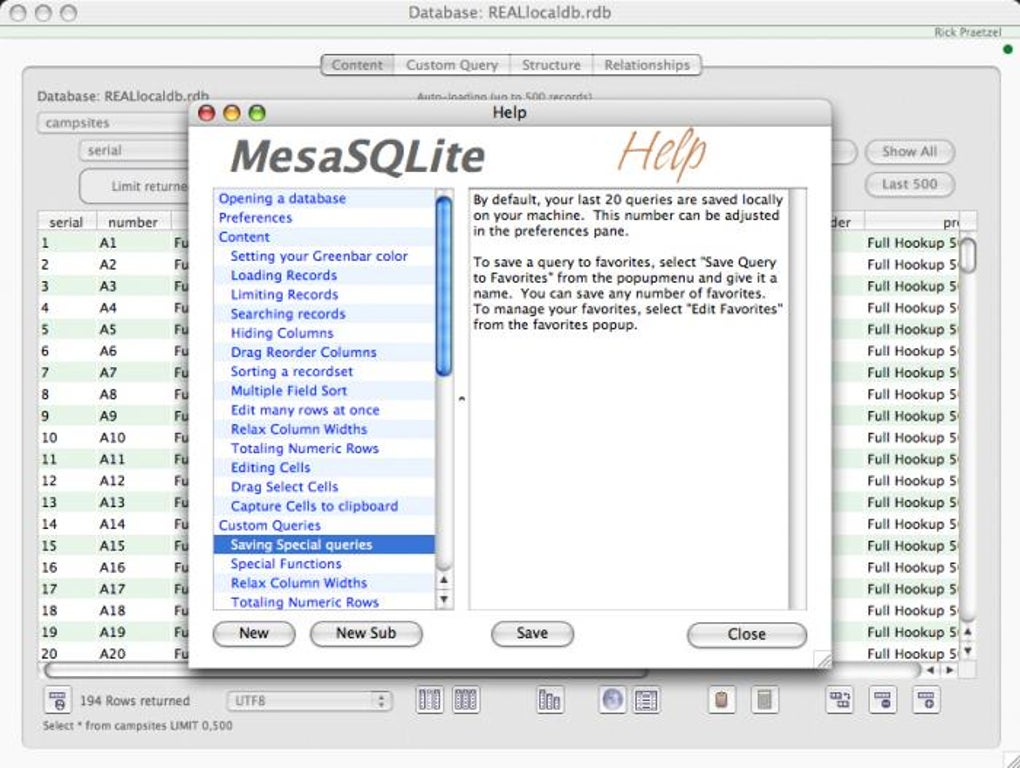Click the calculator icon beside the clipboard
Viewport: 1020px width, 768px height.
point(764,700)
